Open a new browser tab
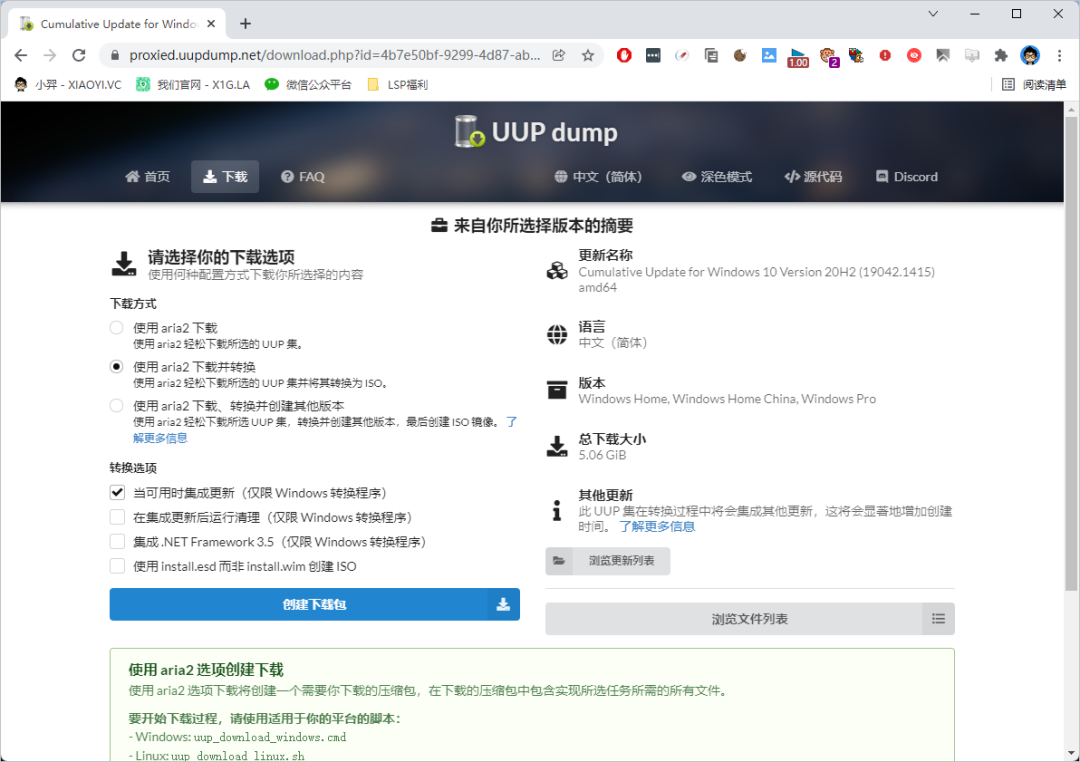This screenshot has height=762, width=1080. point(245,23)
